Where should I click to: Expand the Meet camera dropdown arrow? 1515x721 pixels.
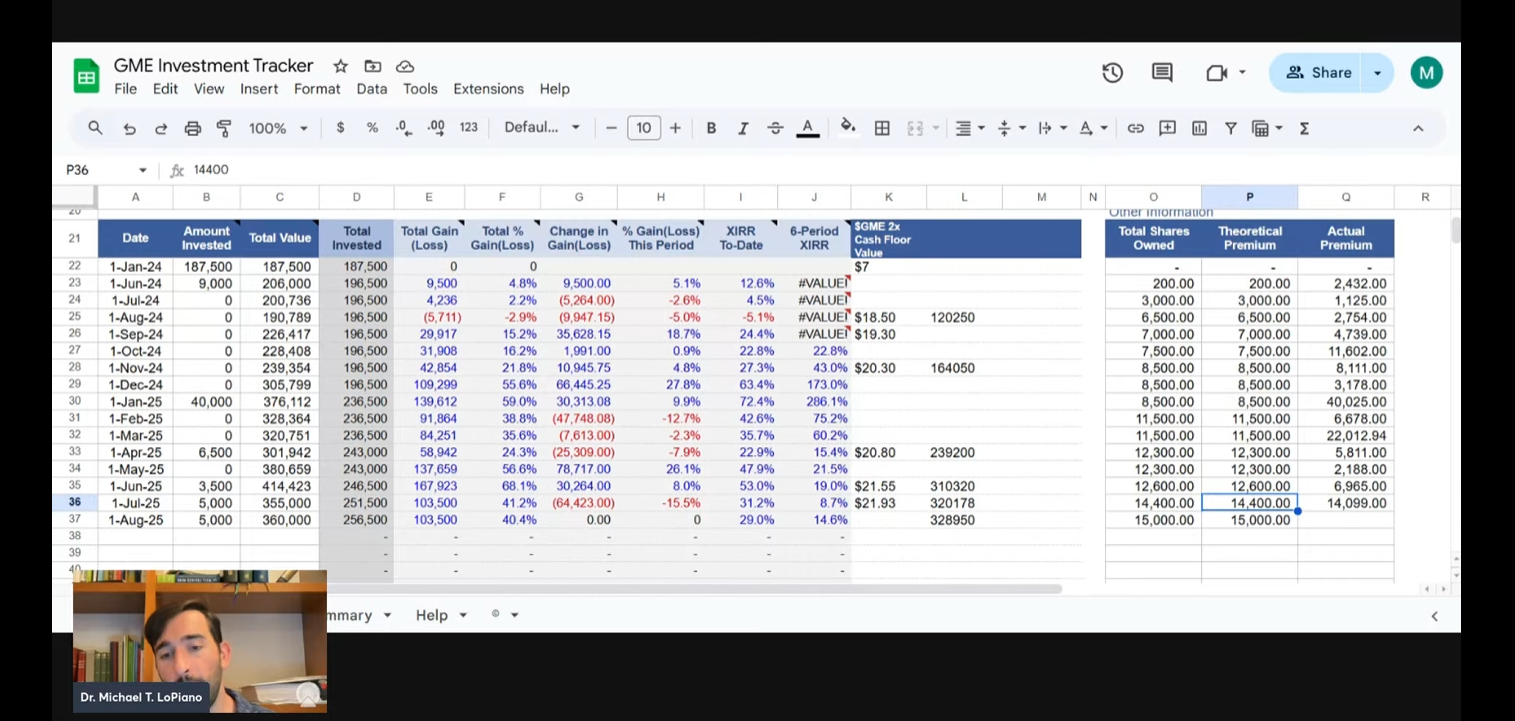pos(1243,73)
